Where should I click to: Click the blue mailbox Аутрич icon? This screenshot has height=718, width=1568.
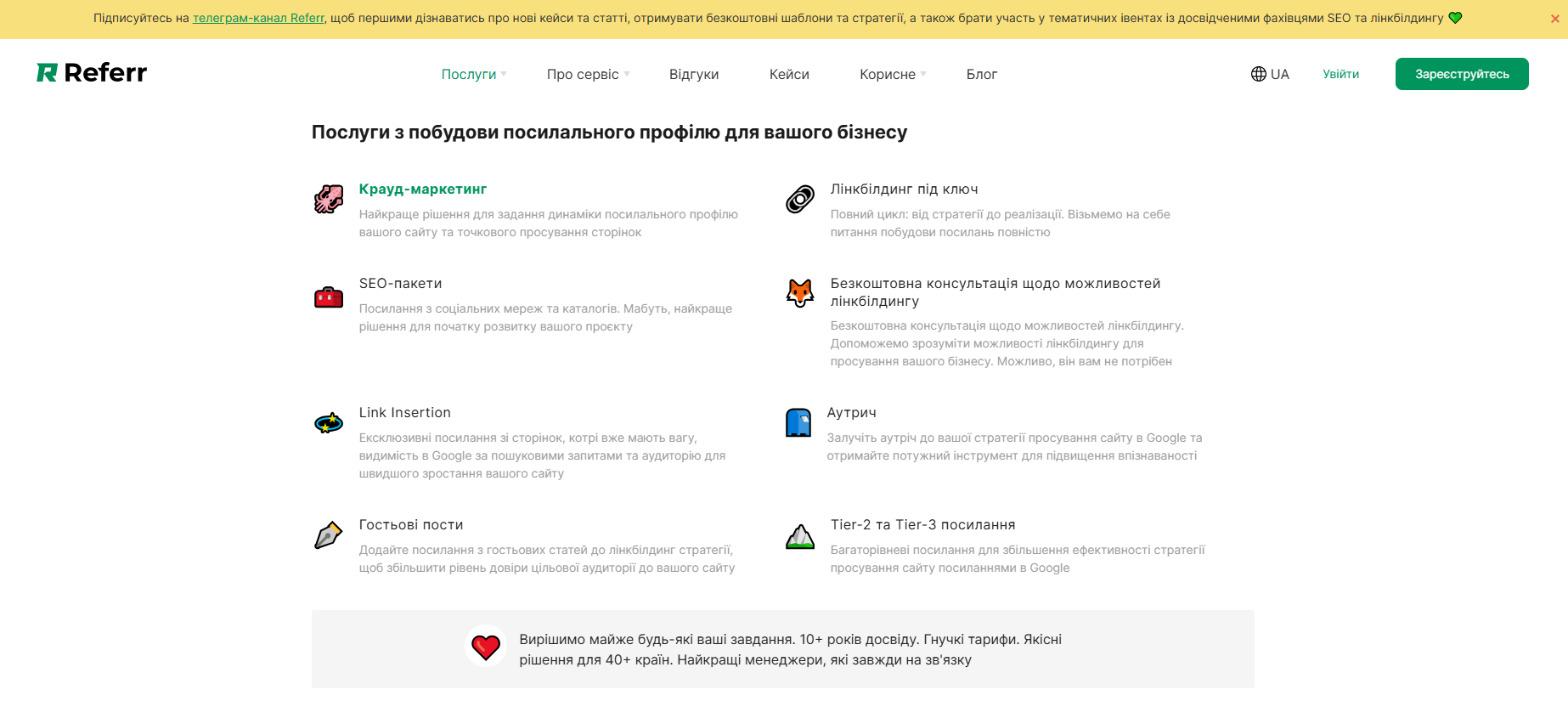point(798,422)
